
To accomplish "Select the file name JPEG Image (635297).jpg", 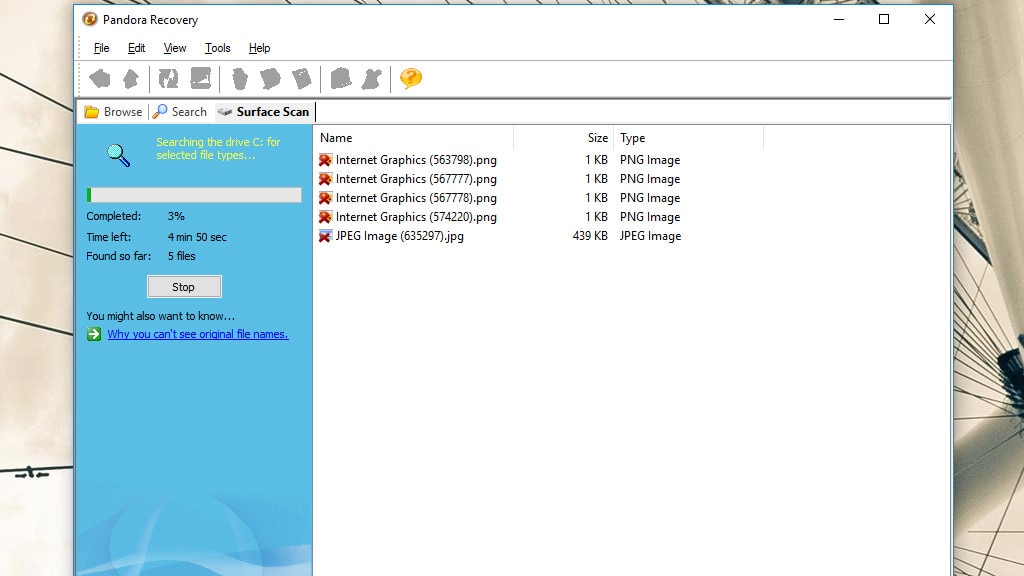I will coord(400,236).
